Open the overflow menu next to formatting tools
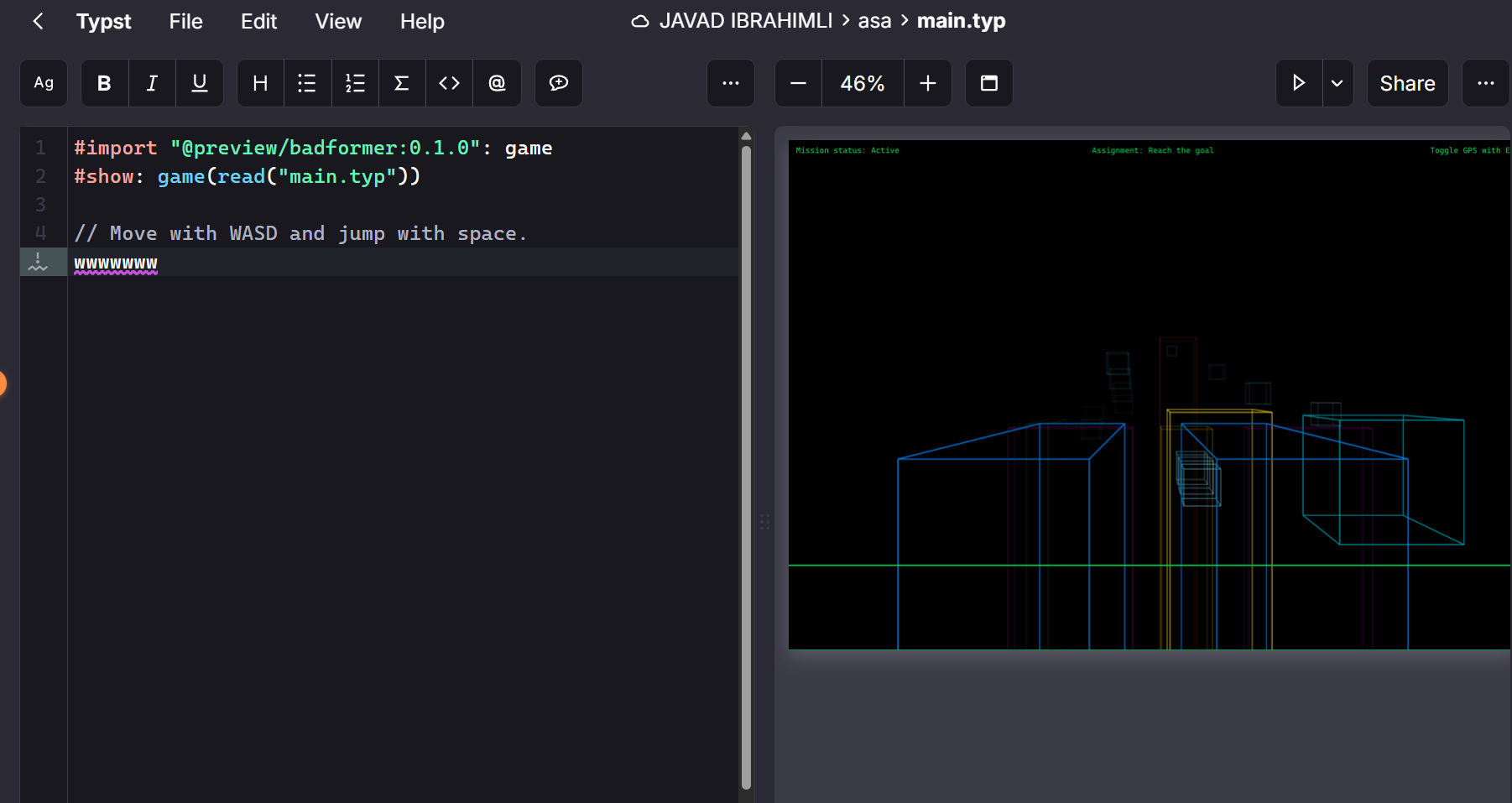 coord(730,83)
